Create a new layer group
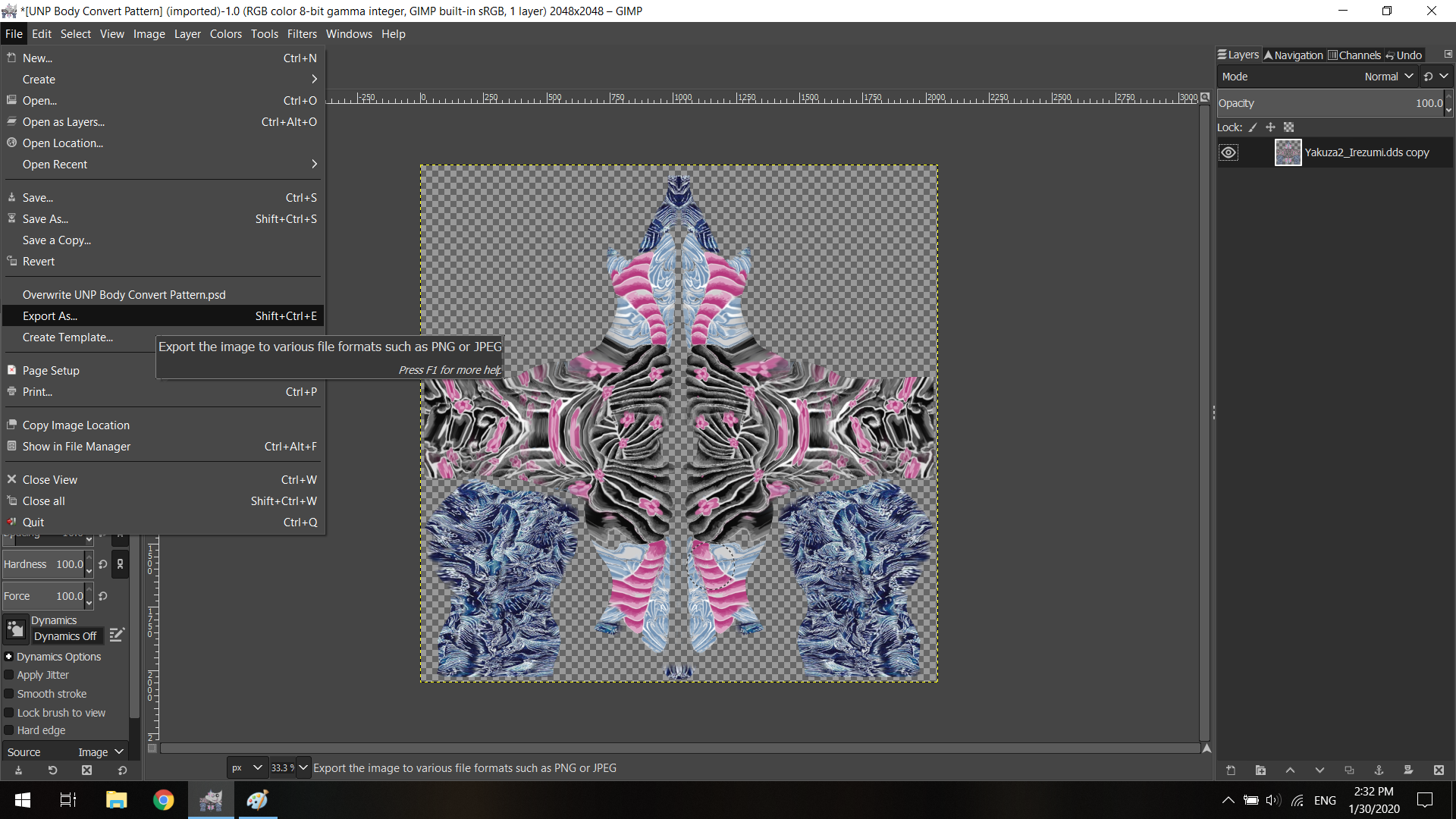This screenshot has width=1456, height=819. pyautogui.click(x=1260, y=770)
